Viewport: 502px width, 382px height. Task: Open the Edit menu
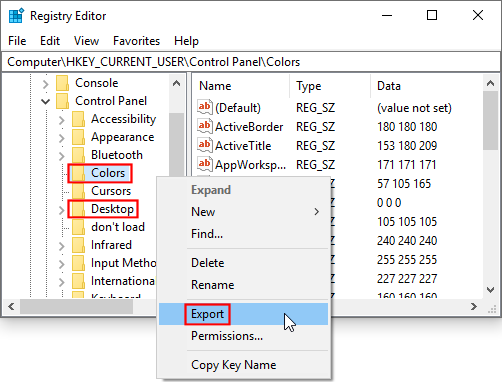coord(50,41)
